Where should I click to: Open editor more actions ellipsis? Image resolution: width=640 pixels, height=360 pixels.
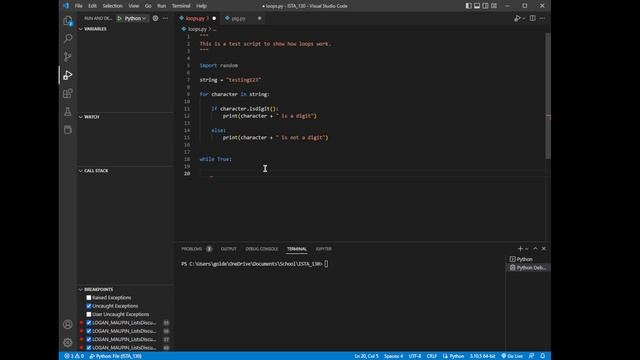click(x=542, y=18)
